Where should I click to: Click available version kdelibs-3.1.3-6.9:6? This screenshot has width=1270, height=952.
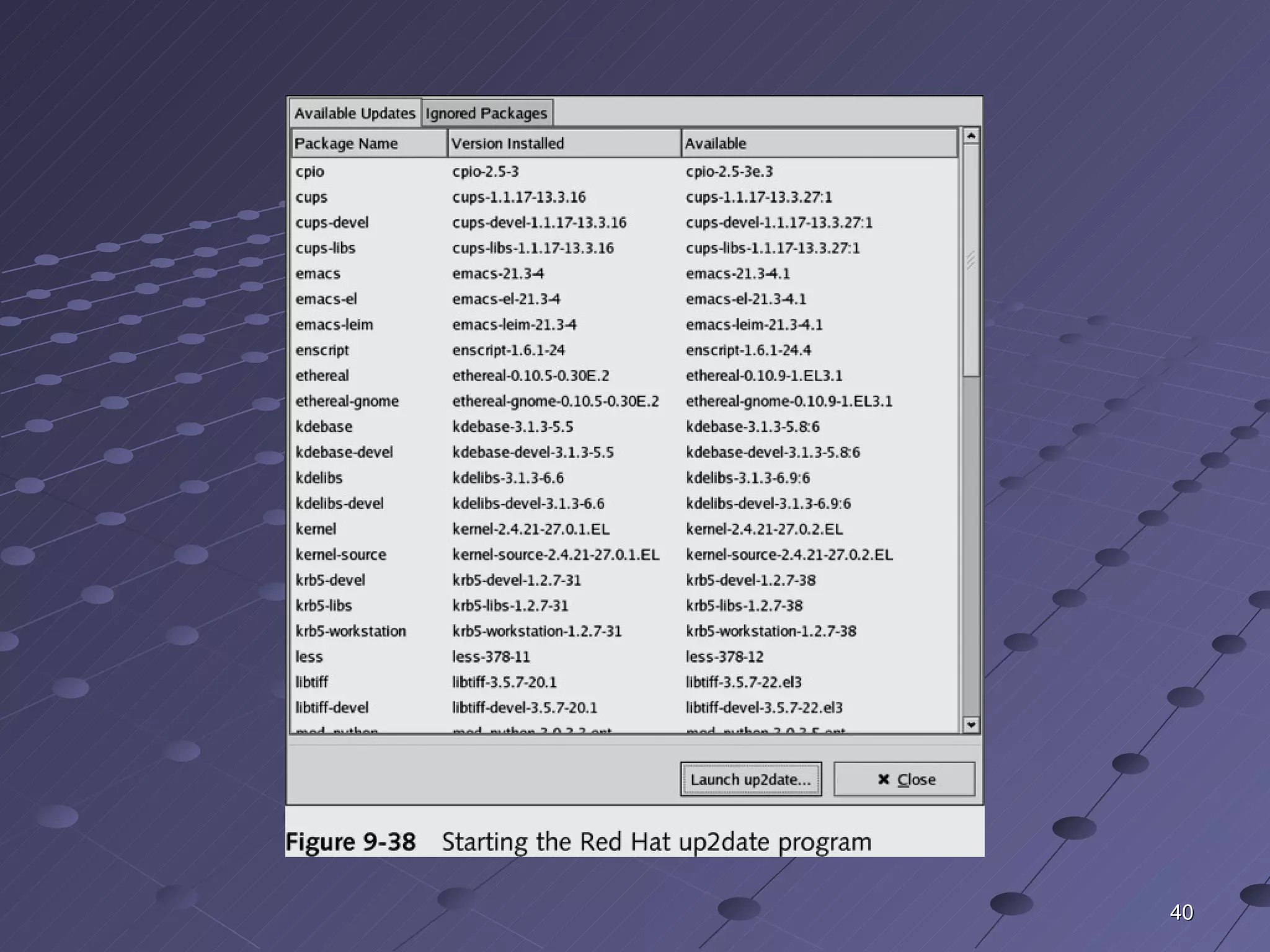click(x=748, y=478)
